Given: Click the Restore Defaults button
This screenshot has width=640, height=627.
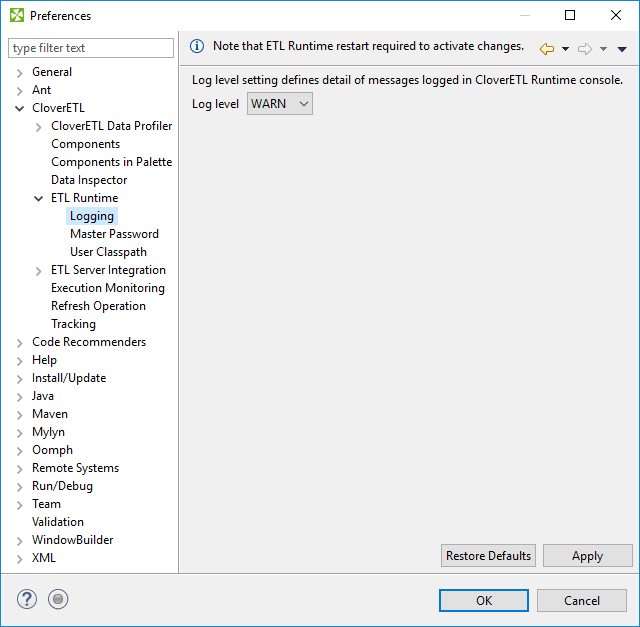Looking at the screenshot, I should [488, 556].
